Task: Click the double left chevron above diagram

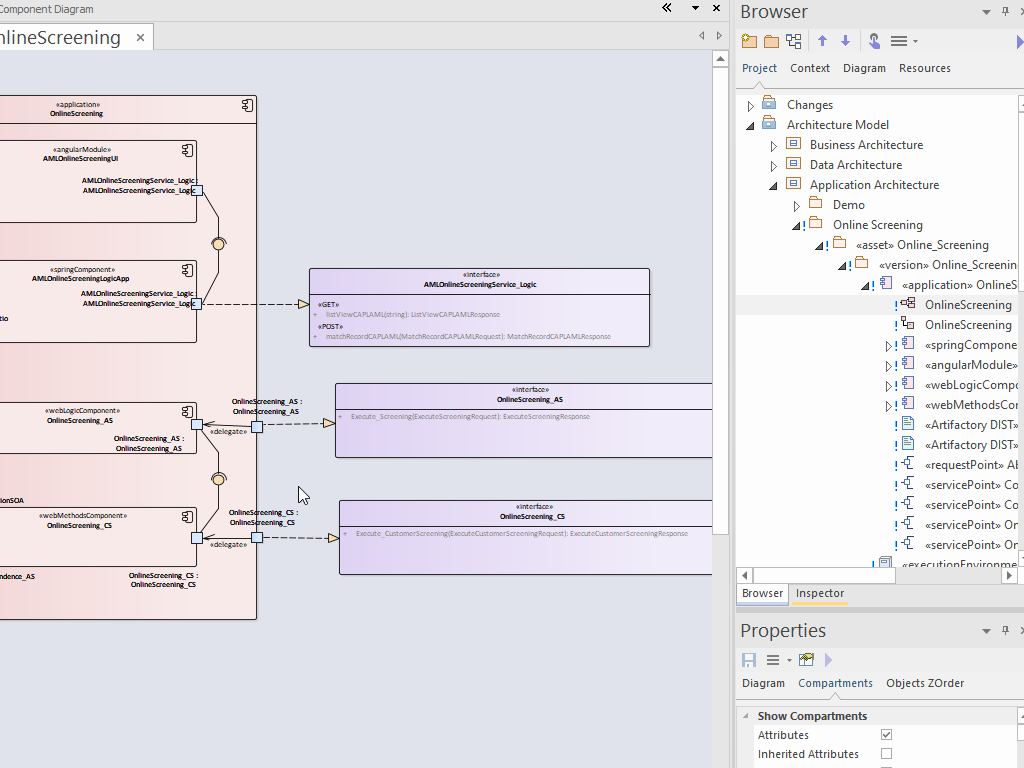Action: 667,8
